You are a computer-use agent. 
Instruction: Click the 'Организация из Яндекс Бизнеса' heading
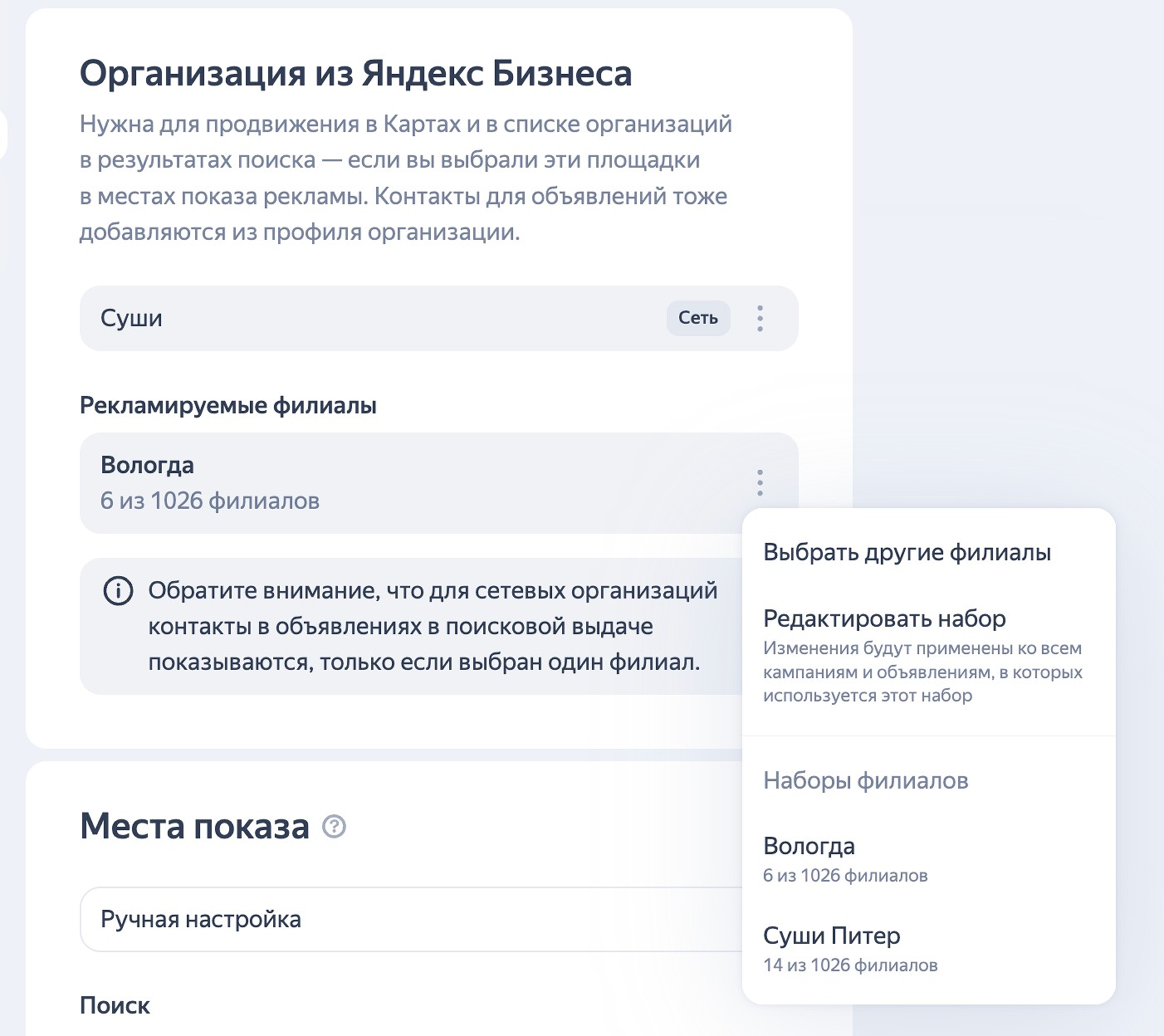point(355,73)
